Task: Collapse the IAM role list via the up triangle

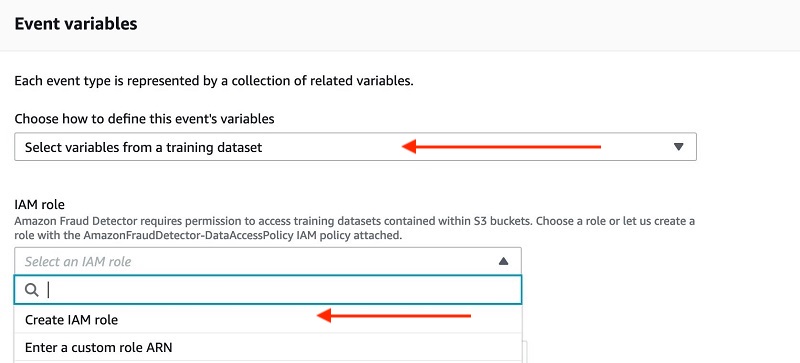Action: 503,261
